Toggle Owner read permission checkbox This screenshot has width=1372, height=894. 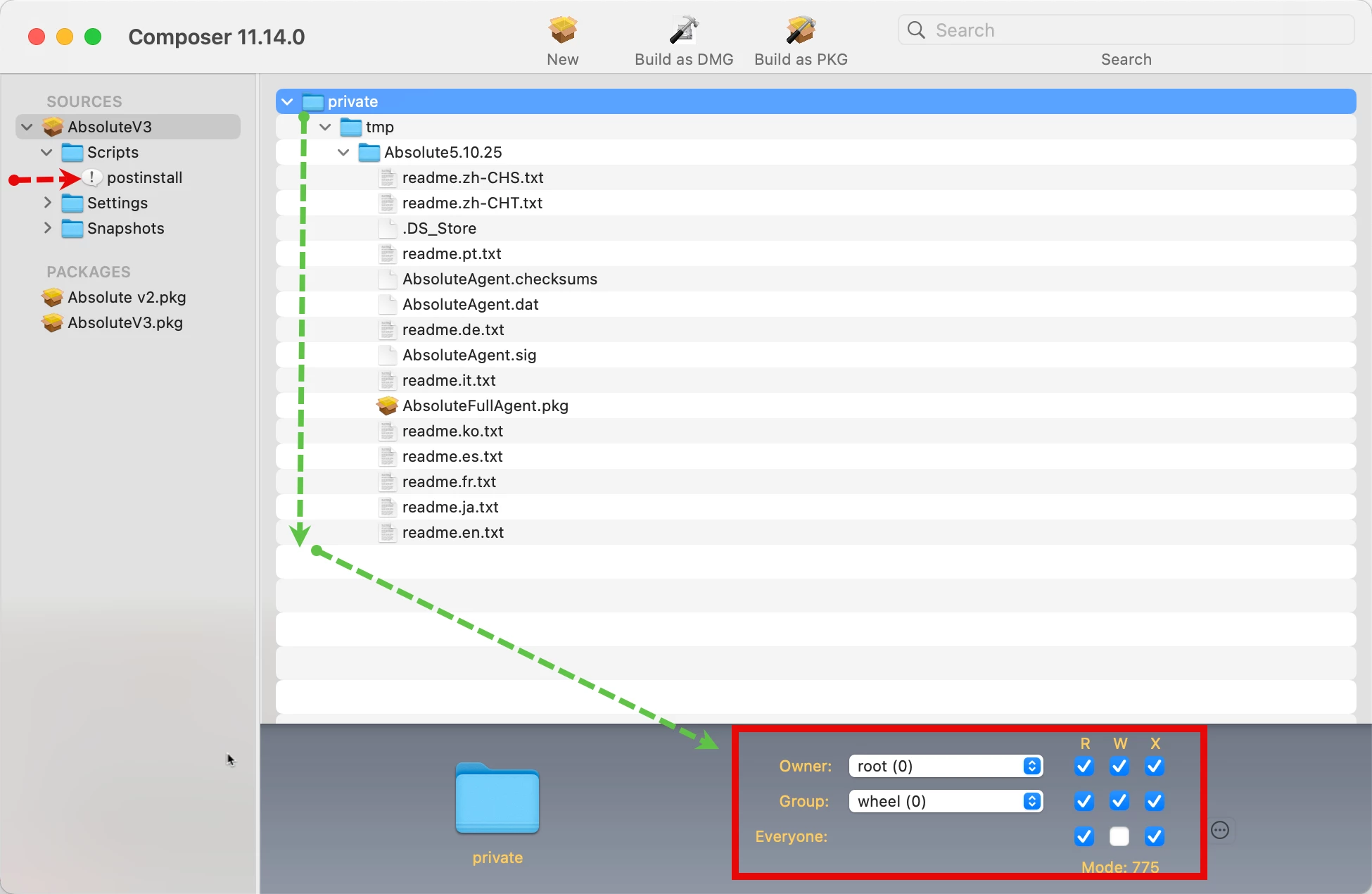(x=1084, y=766)
